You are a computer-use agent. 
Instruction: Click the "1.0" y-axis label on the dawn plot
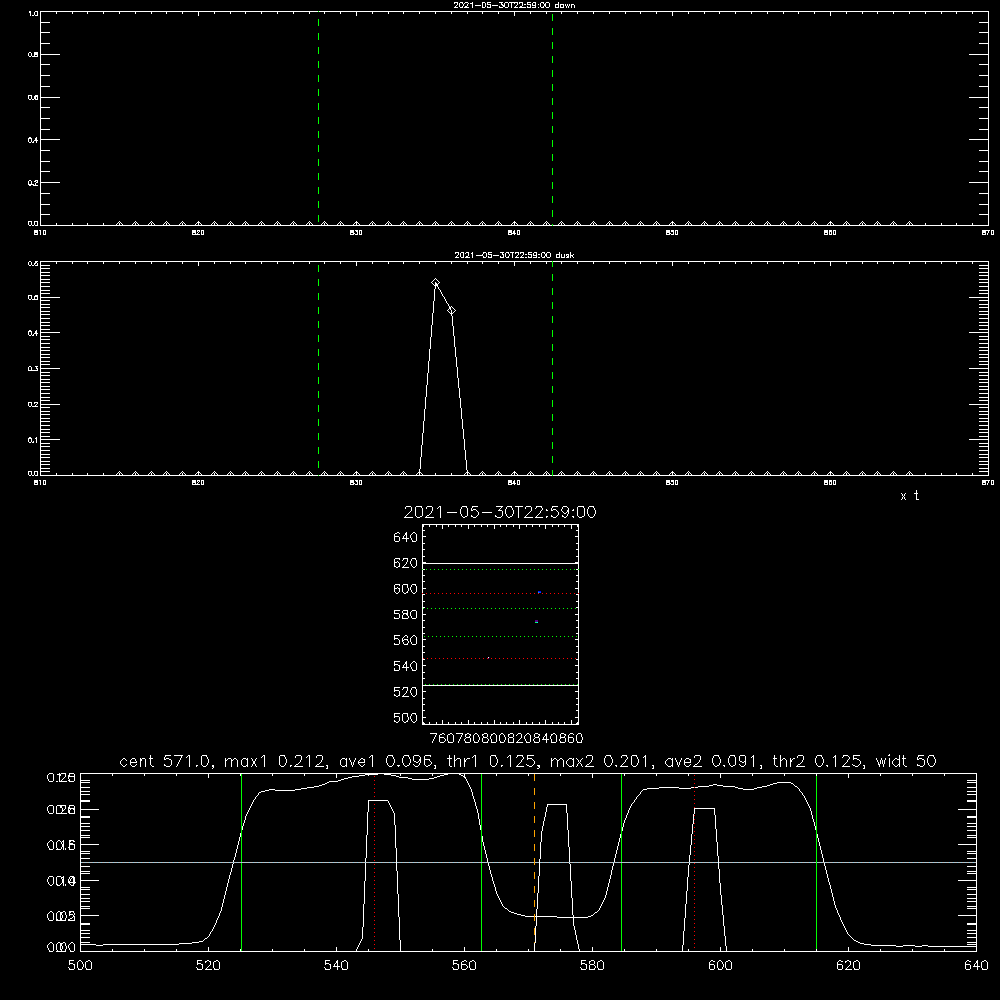pos(33,13)
